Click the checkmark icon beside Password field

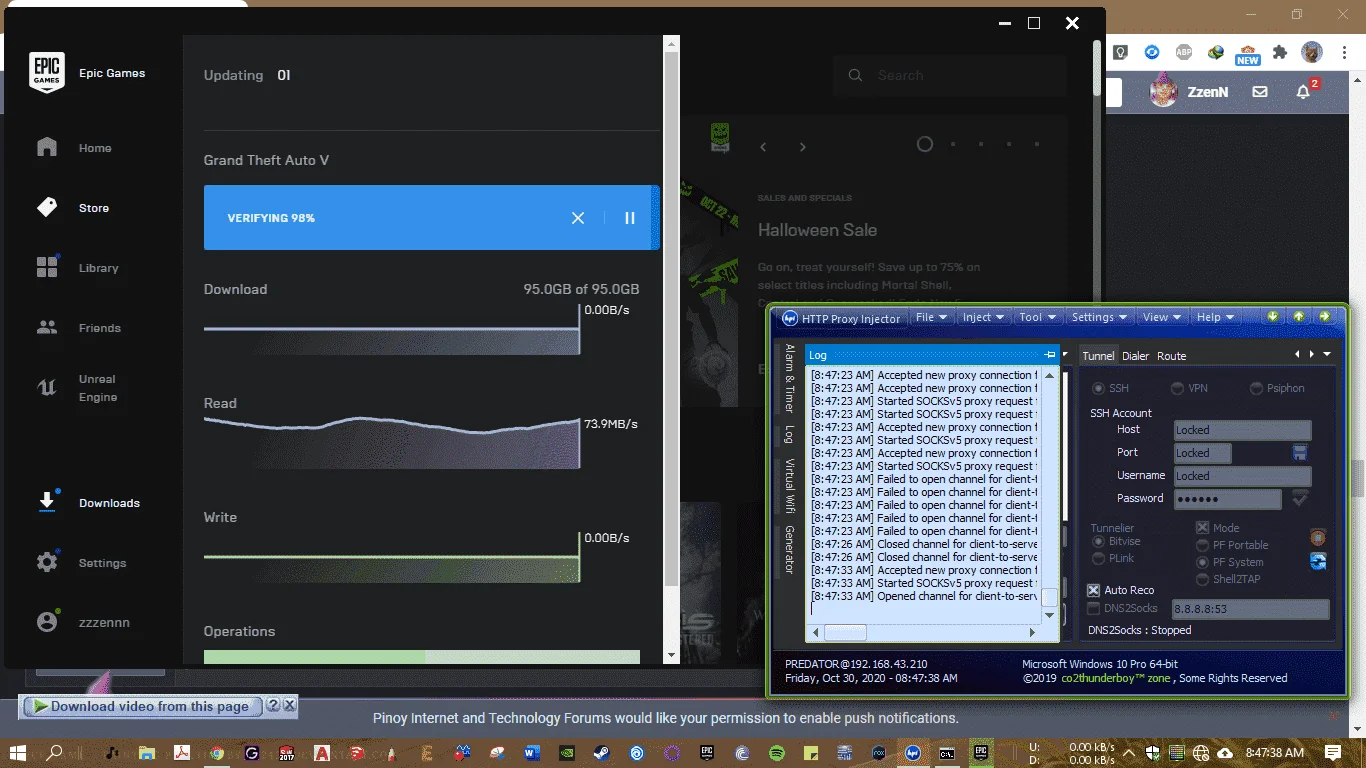(1300, 497)
